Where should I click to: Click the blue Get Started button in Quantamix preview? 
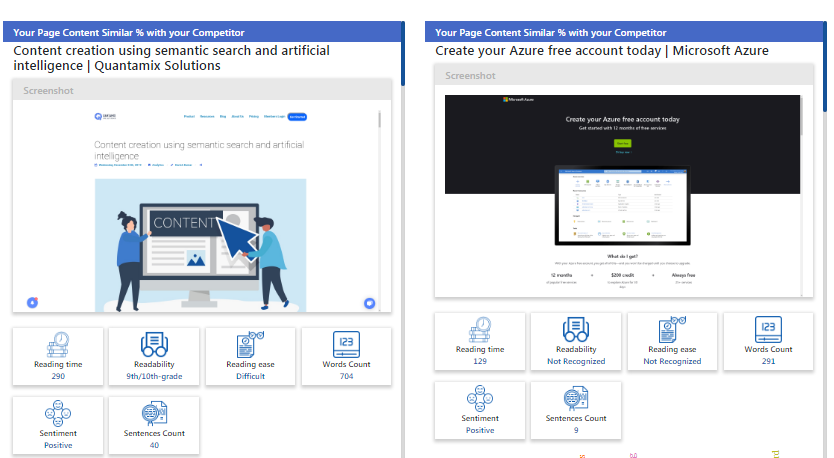pos(297,116)
